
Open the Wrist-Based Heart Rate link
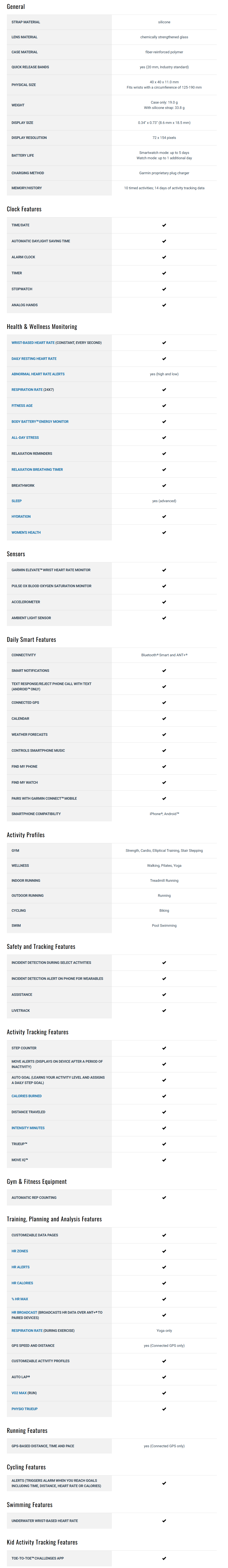point(33,343)
